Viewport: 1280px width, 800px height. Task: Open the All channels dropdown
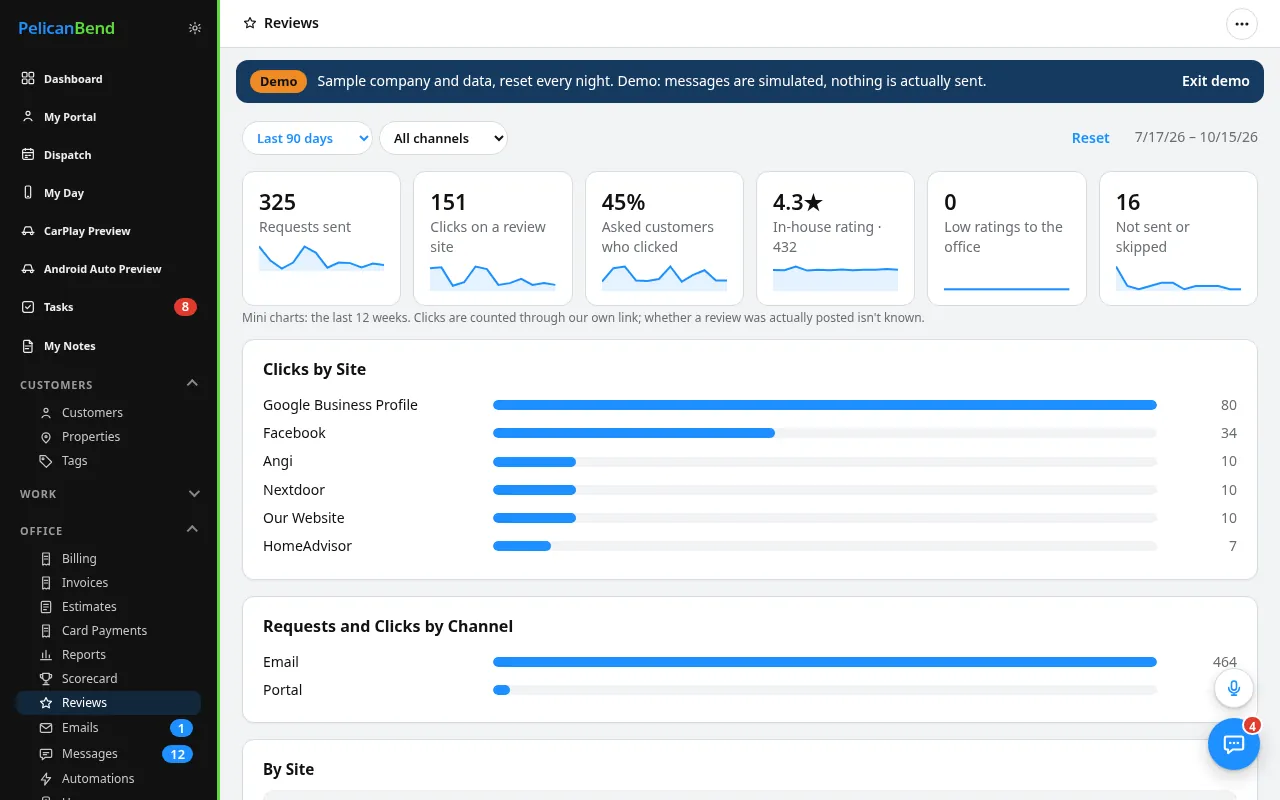tap(443, 138)
